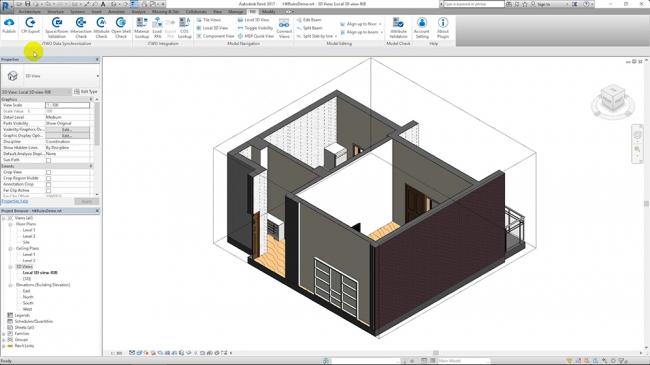Image resolution: width=650 pixels, height=365 pixels.
Task: Run the Open Shell Check tool
Action: 121,28
